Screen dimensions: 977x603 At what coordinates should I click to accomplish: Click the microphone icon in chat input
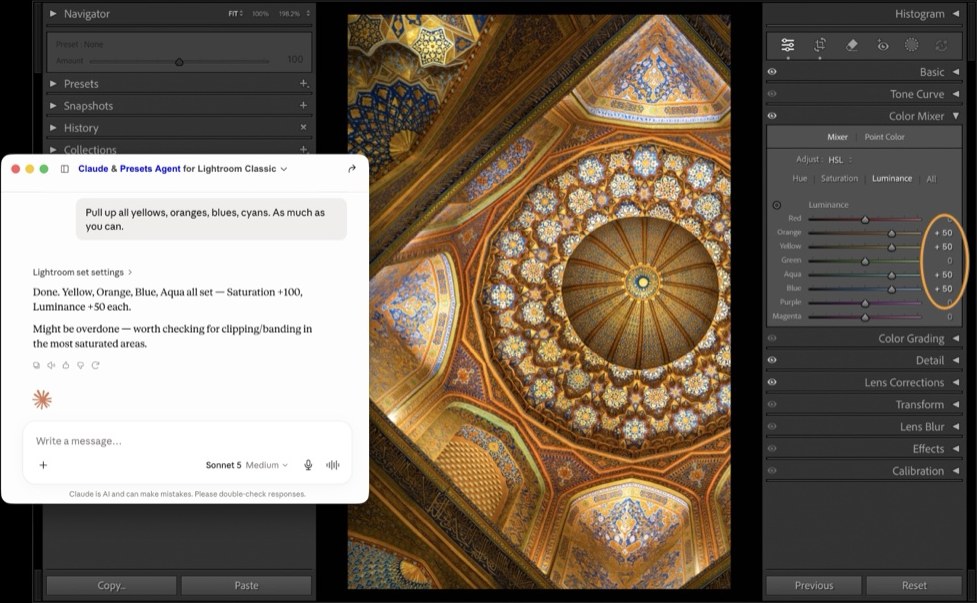pos(308,465)
